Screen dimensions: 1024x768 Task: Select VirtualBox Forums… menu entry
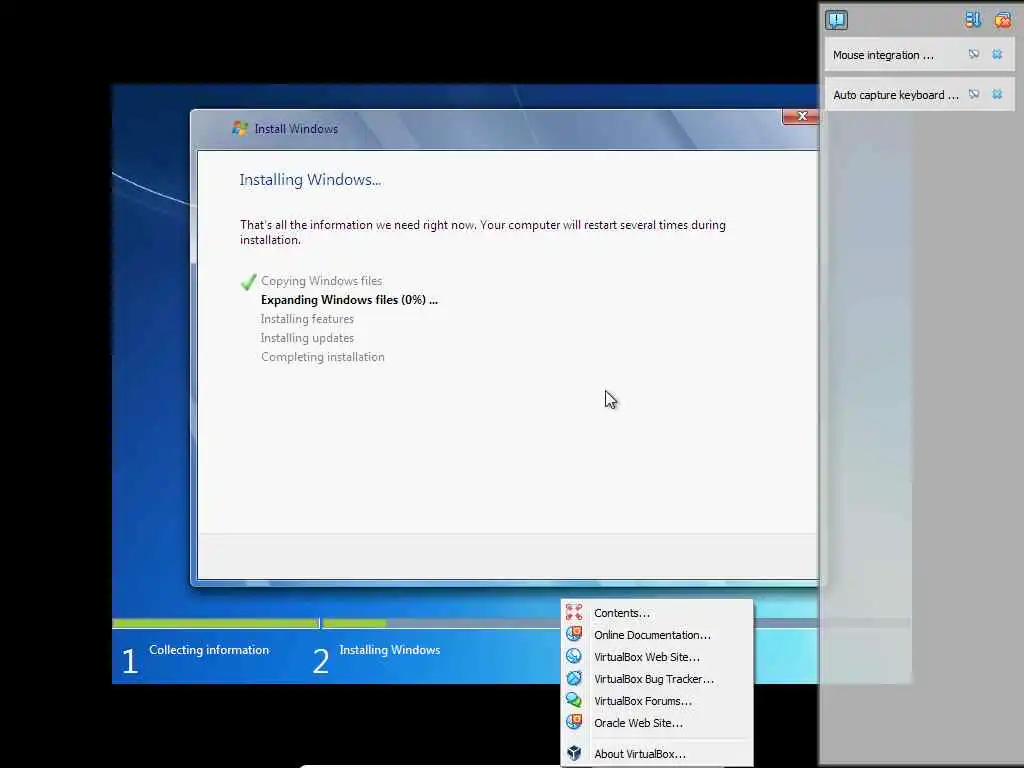657,701
